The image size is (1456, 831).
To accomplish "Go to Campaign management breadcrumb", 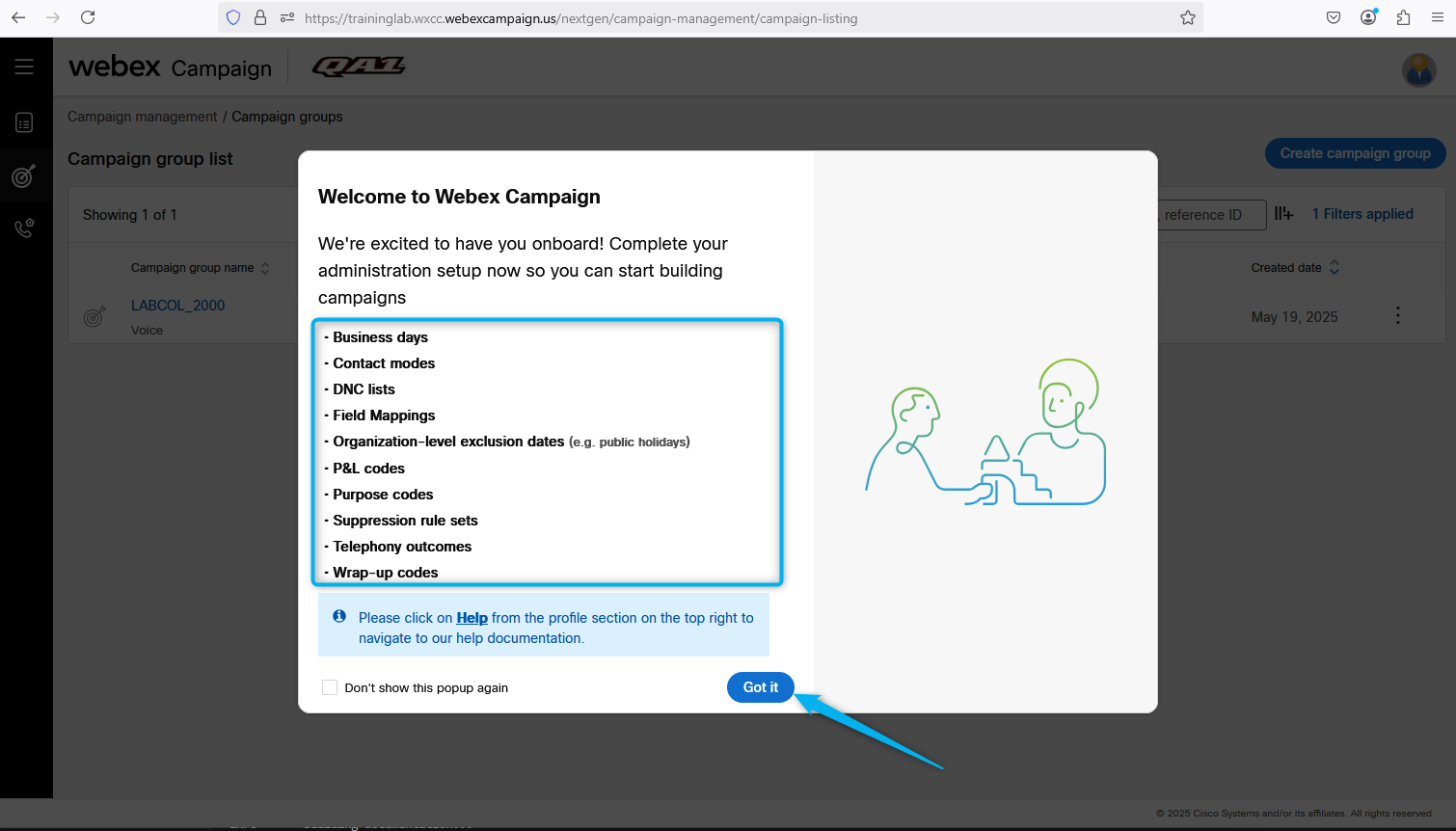I will click(x=142, y=117).
